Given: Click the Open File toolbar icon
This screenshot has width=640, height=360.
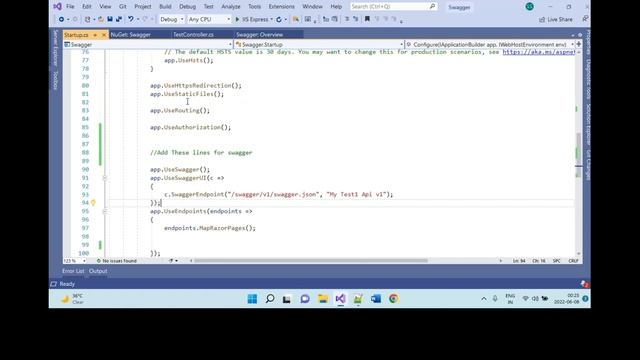Looking at the screenshot, I should pos(100,19).
